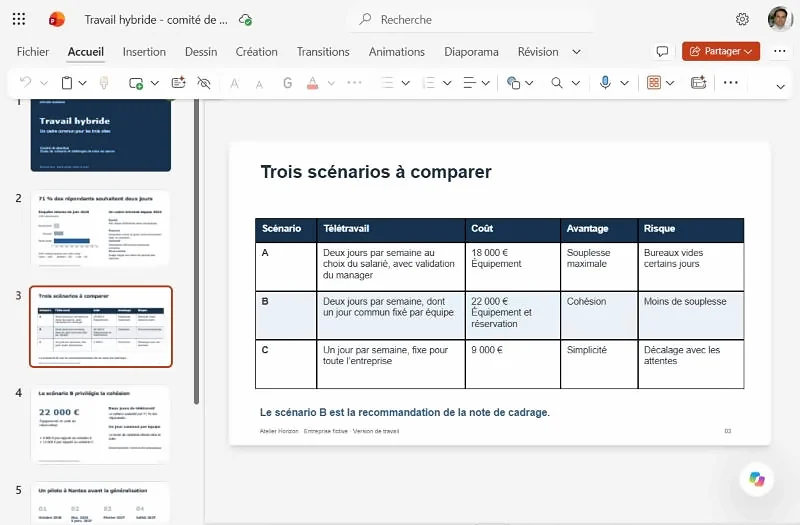Screen dimensions: 800x525
Task: Select slide 2 thumbnail
Action: click(x=101, y=229)
